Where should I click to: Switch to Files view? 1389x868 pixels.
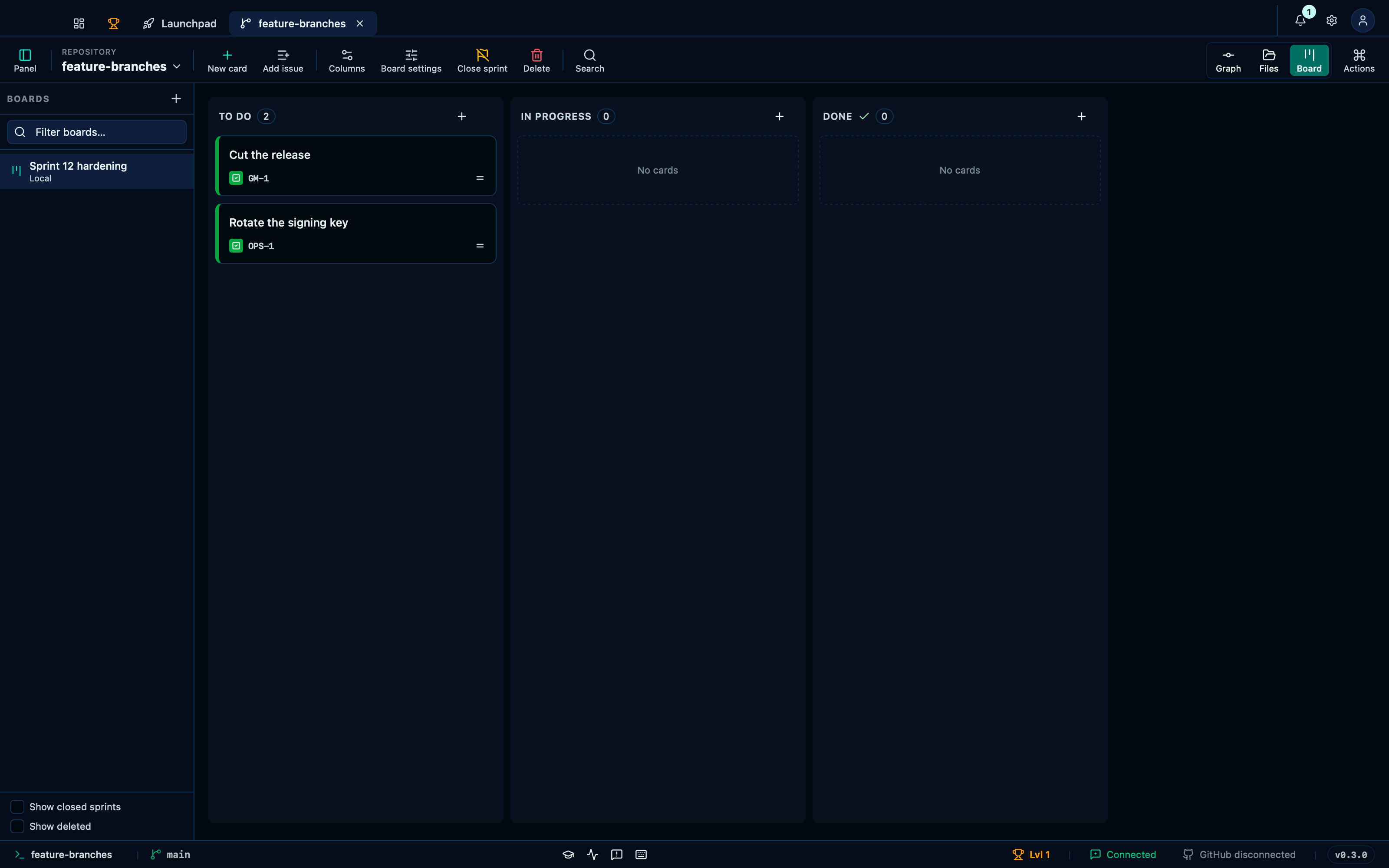[1268, 60]
